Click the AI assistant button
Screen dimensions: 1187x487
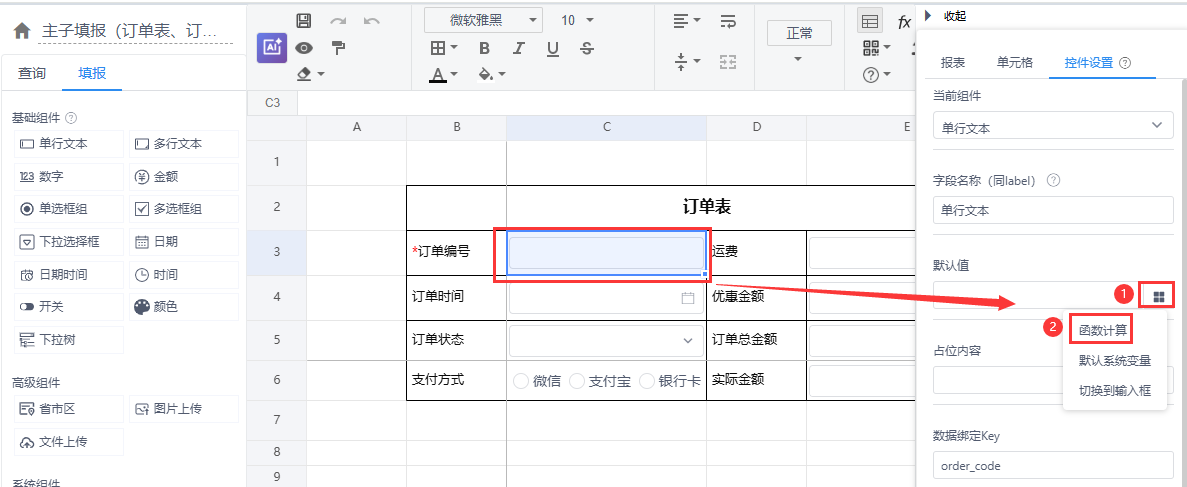pyautogui.click(x=272, y=48)
